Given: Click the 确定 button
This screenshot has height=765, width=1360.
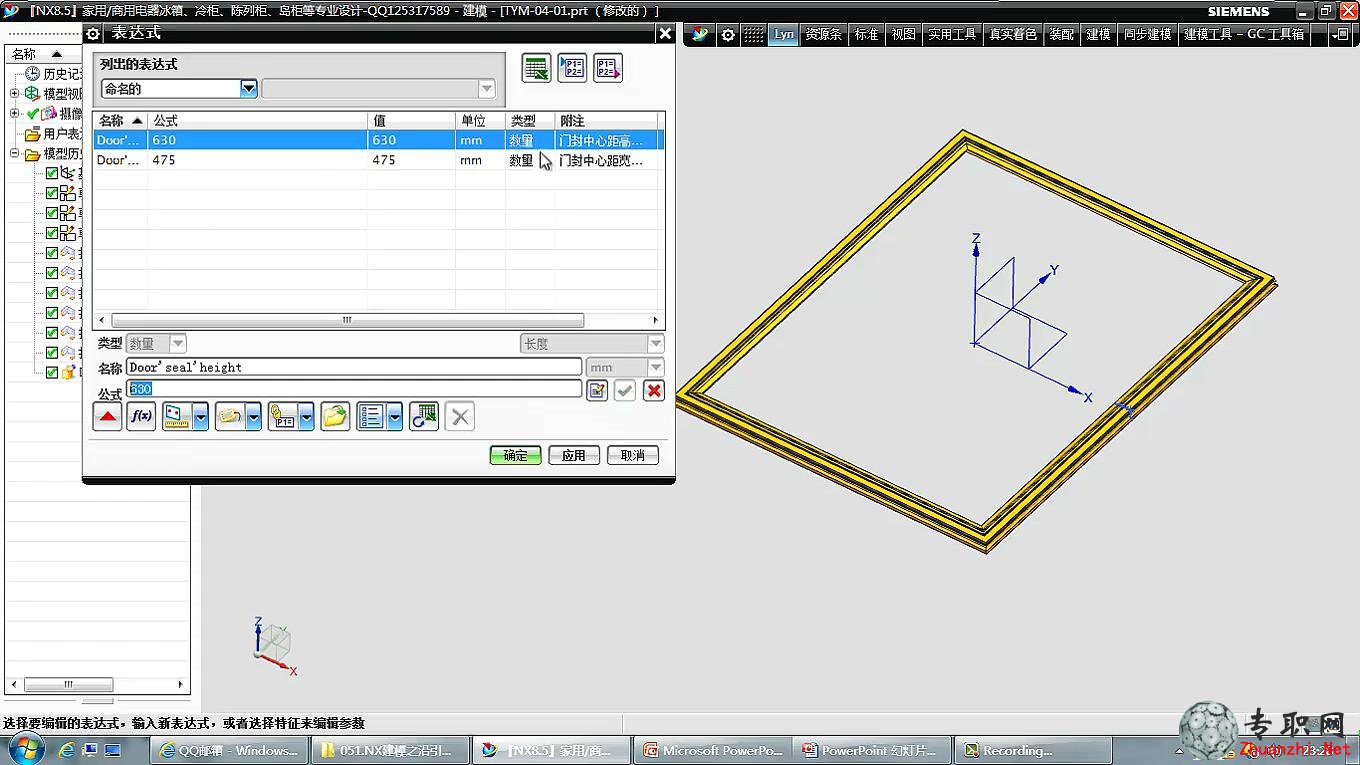Looking at the screenshot, I should click(x=516, y=455).
